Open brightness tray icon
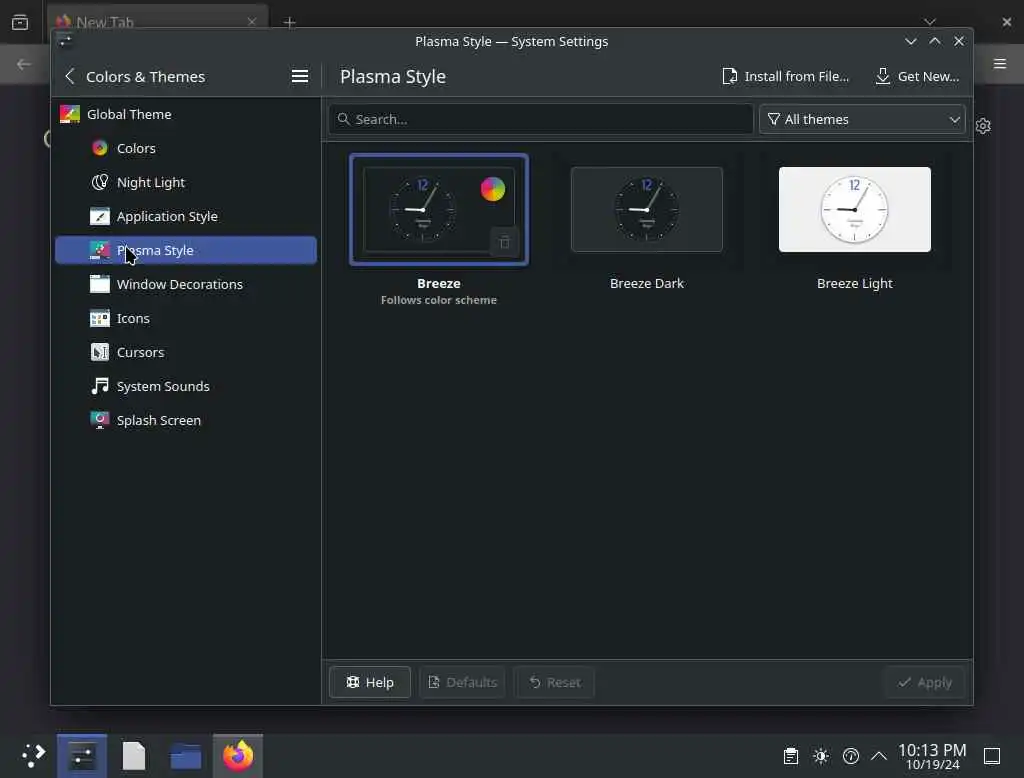 pyautogui.click(x=821, y=756)
